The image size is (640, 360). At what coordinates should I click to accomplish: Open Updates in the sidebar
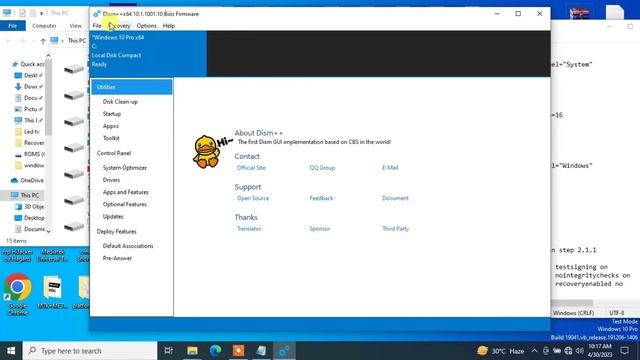tap(113, 217)
